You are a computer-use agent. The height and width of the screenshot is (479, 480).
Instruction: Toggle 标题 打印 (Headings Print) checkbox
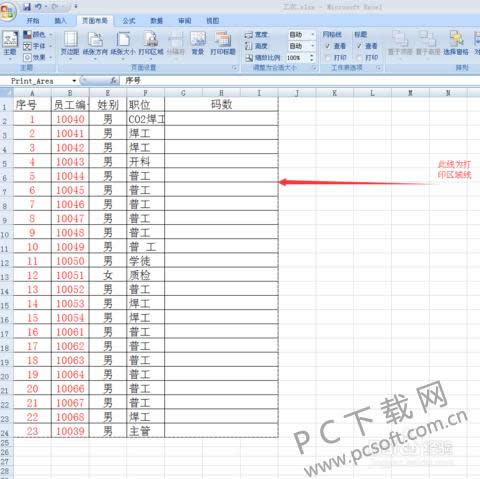tap(359, 58)
